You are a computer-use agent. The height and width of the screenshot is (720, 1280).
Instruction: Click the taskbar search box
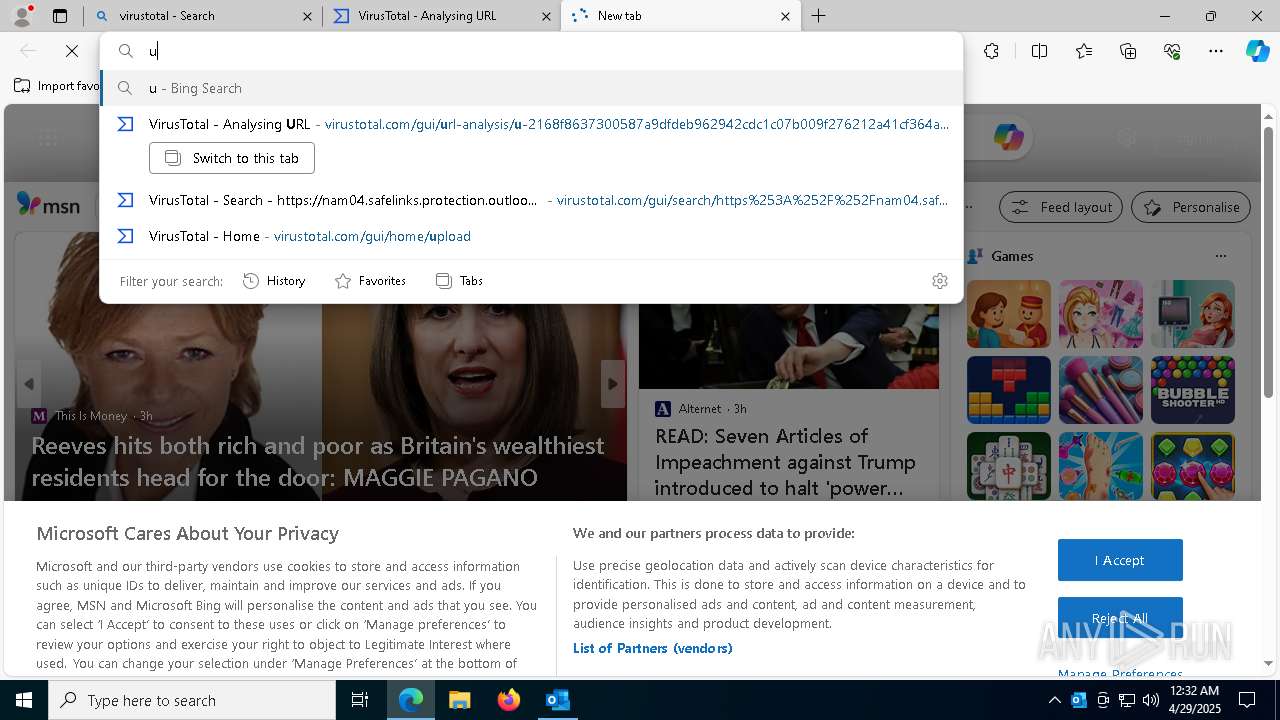click(192, 700)
